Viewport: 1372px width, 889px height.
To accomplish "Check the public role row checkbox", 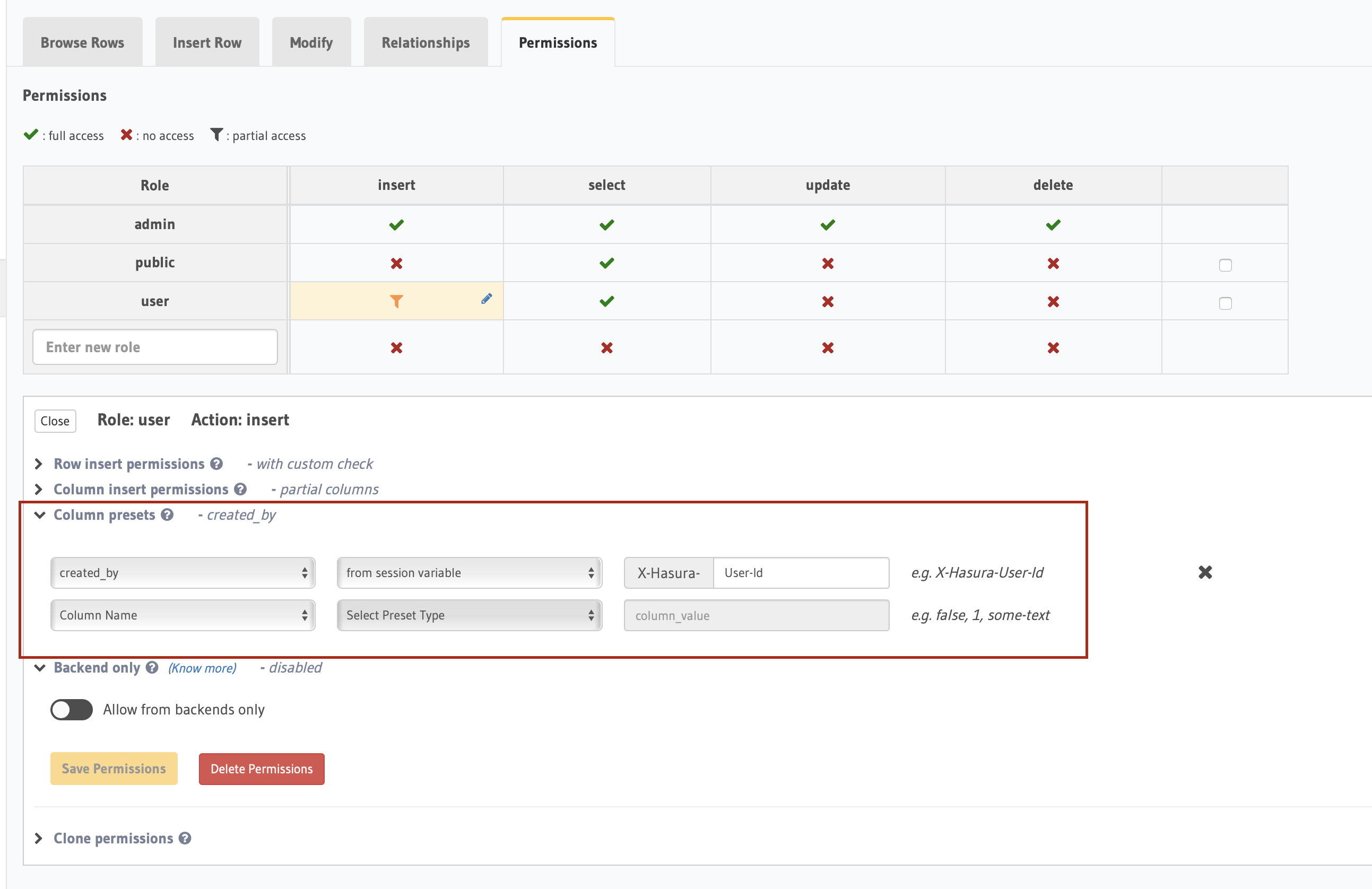I will point(1225,265).
